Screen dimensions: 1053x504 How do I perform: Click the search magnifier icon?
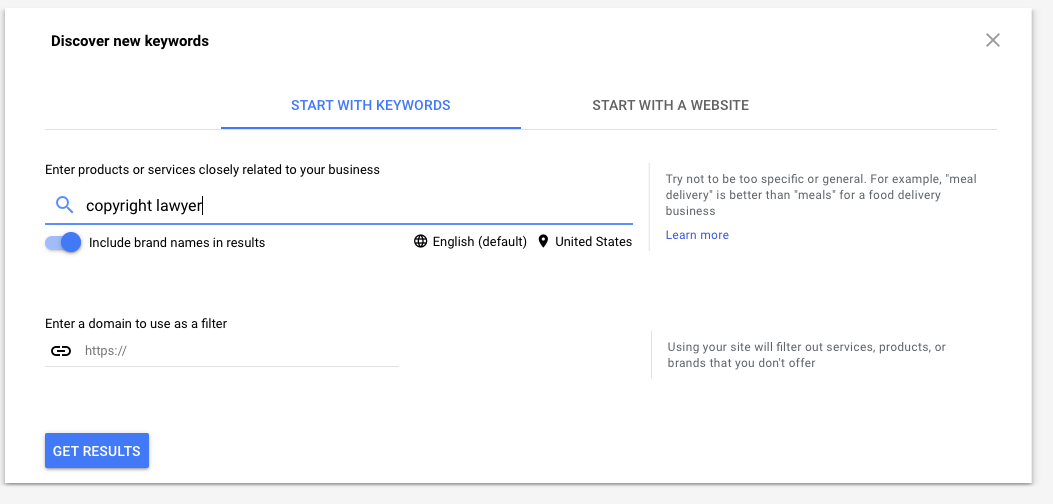pos(64,205)
